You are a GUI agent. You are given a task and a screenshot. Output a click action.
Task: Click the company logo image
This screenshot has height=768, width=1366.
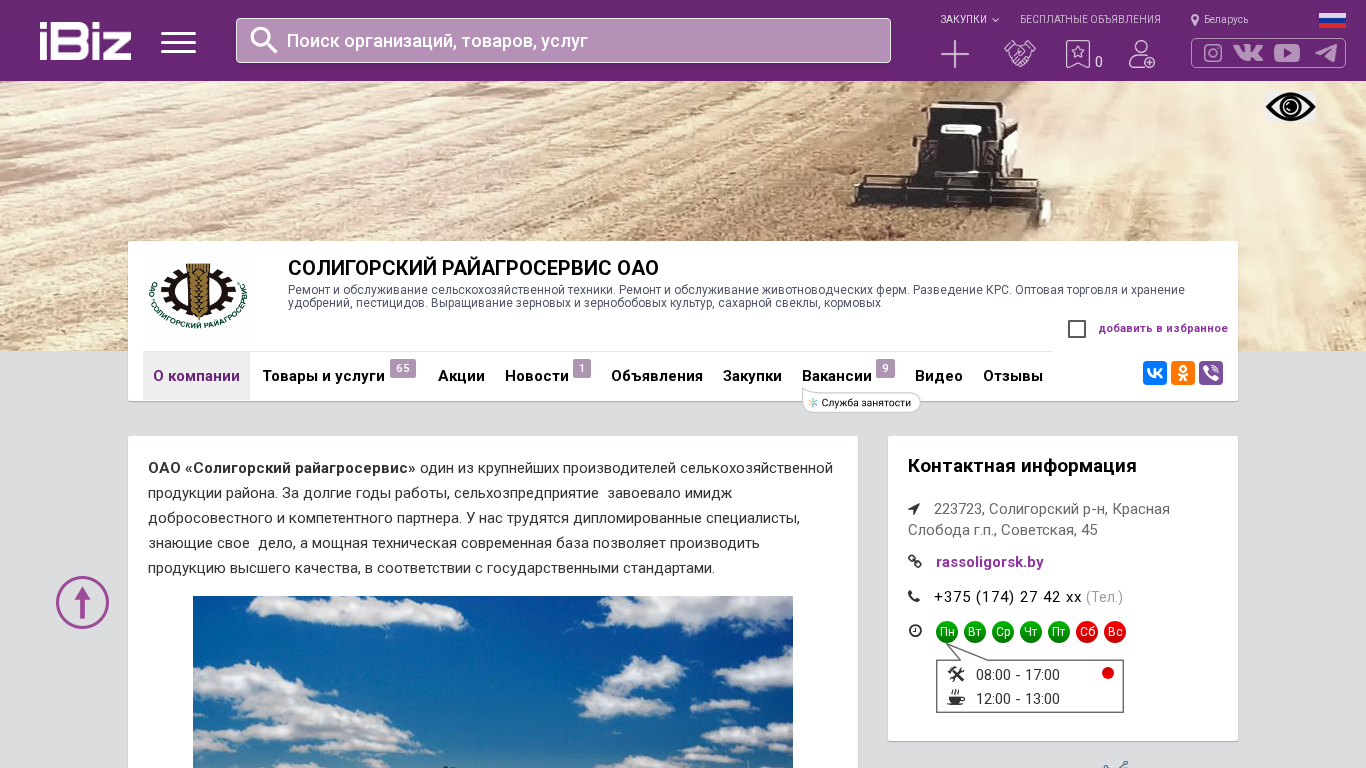tap(197, 296)
